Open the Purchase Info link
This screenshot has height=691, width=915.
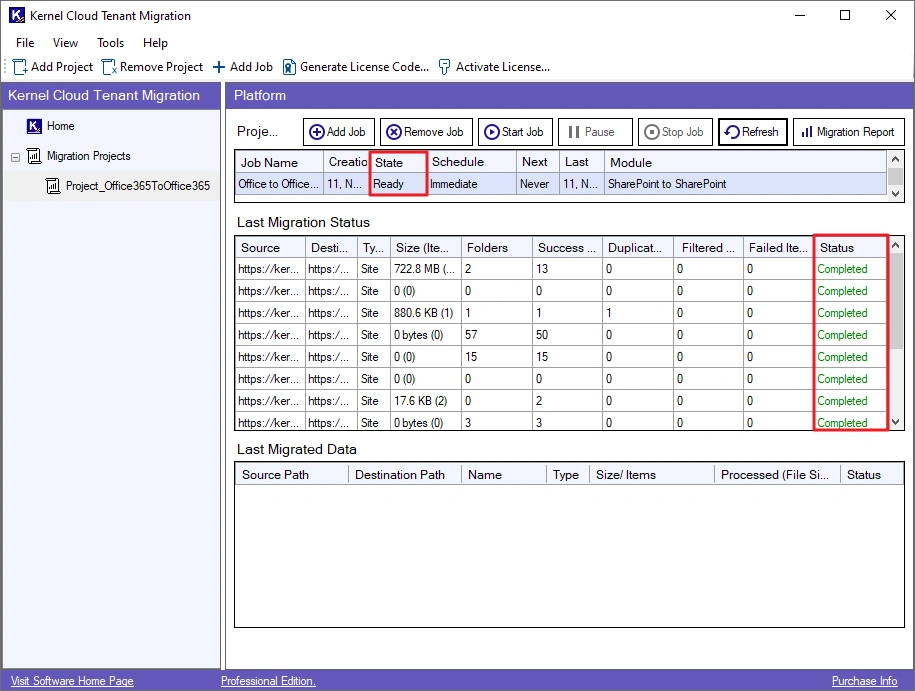point(864,681)
